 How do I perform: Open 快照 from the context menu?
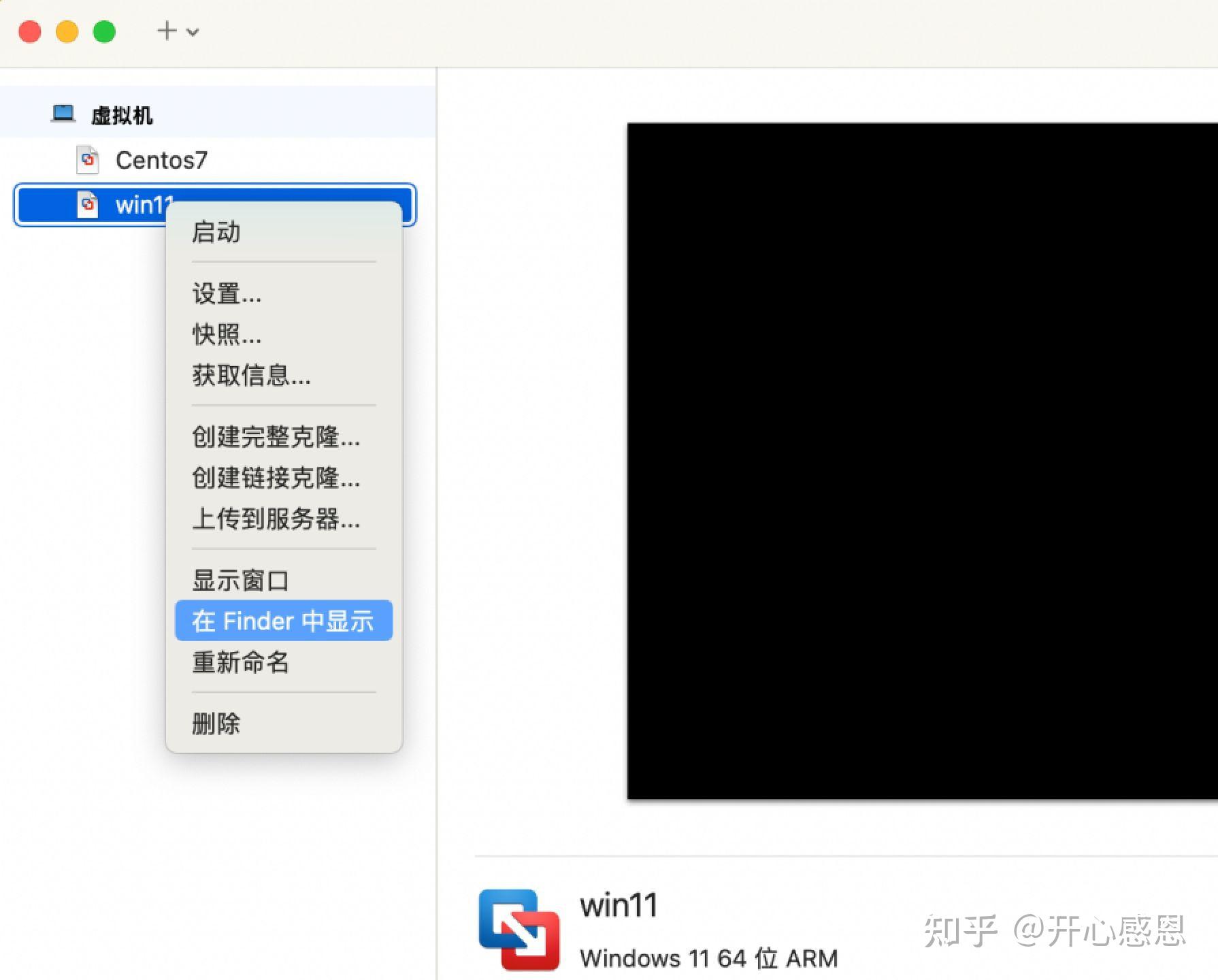click(225, 336)
